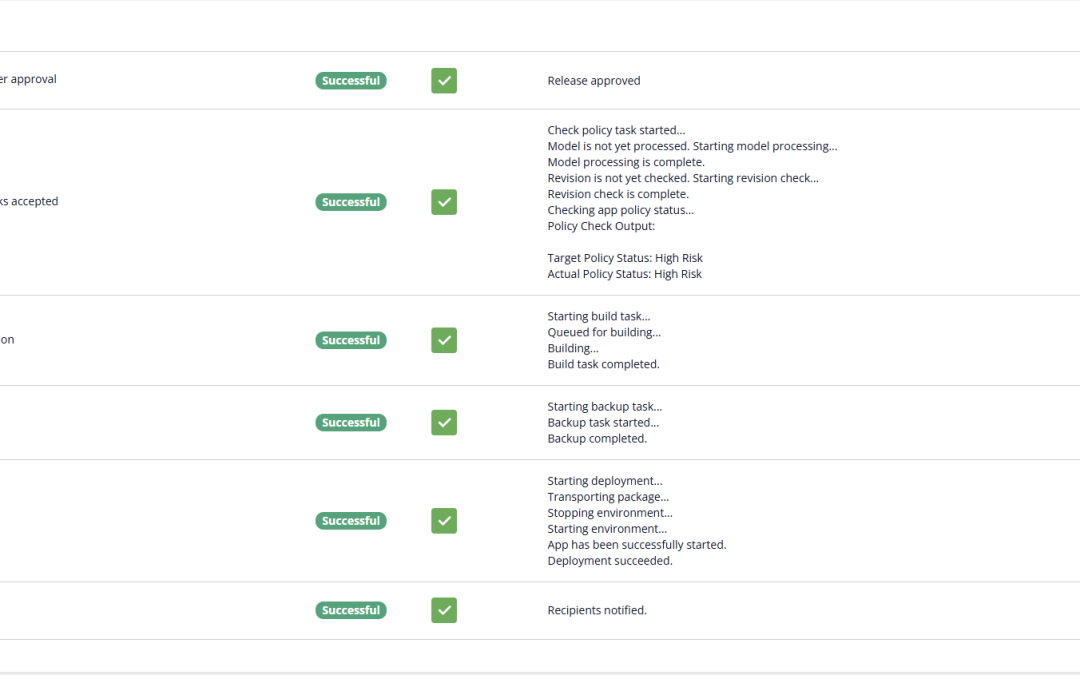The width and height of the screenshot is (1080, 675).
Task: Select the Successful badge beside the backup stage
Action: click(351, 422)
